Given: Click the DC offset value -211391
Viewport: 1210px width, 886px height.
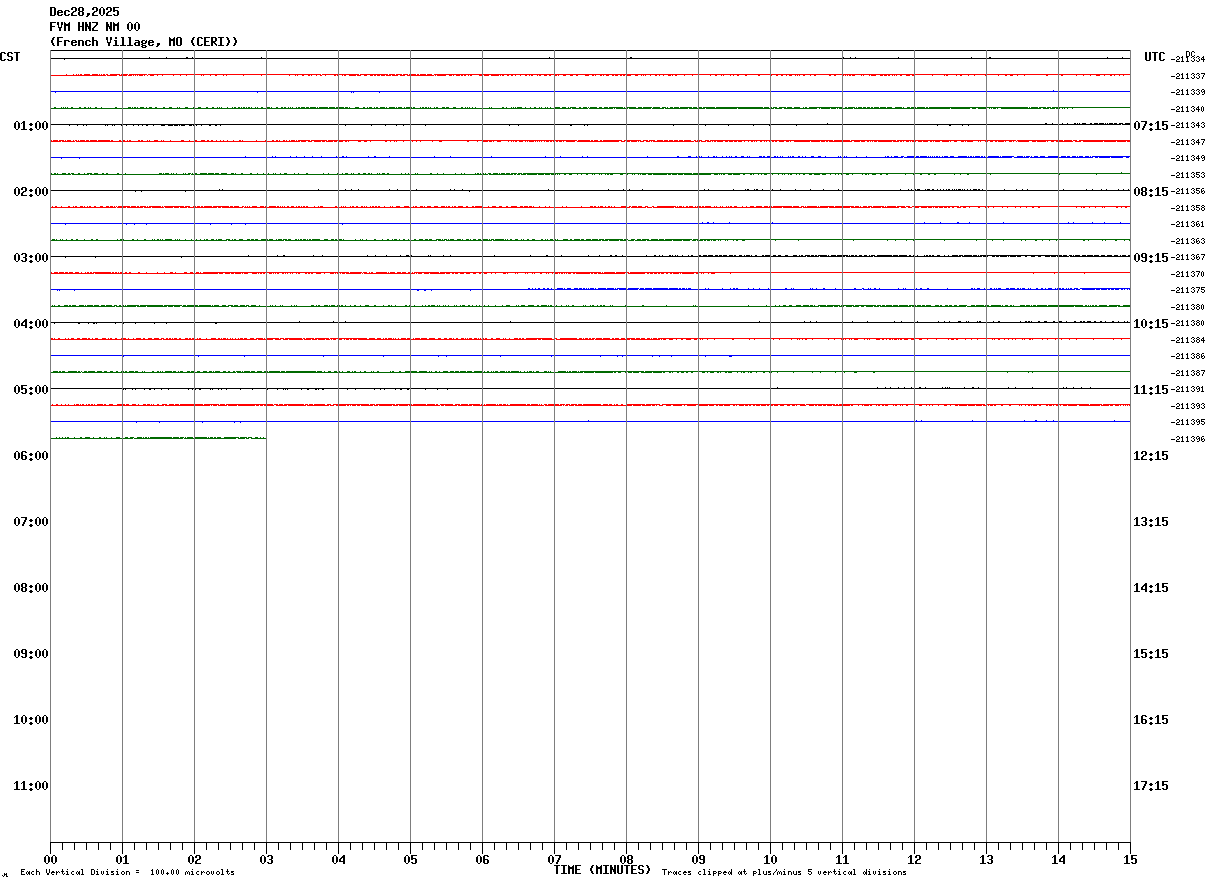Looking at the screenshot, I should 1188,389.
